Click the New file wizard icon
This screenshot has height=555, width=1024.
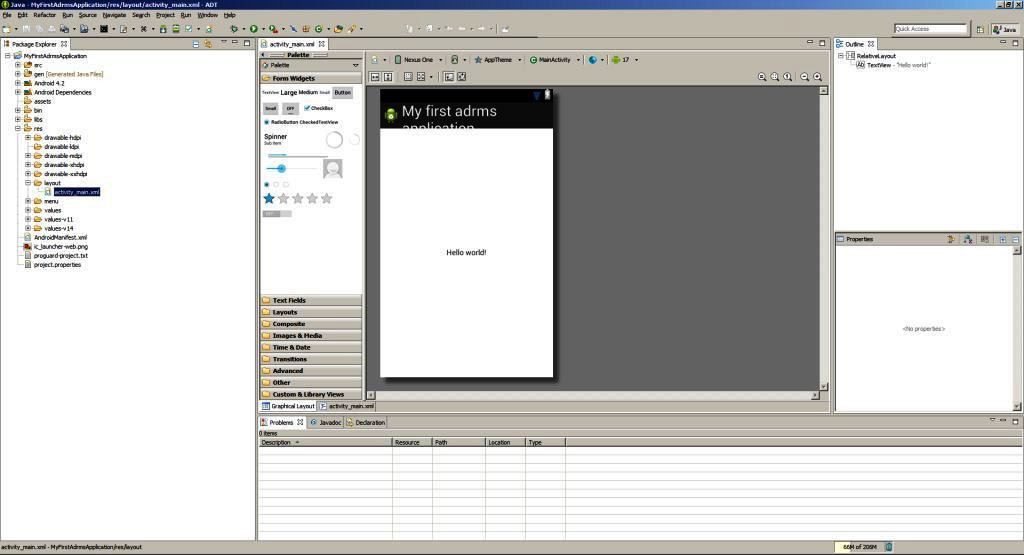pos(7,29)
